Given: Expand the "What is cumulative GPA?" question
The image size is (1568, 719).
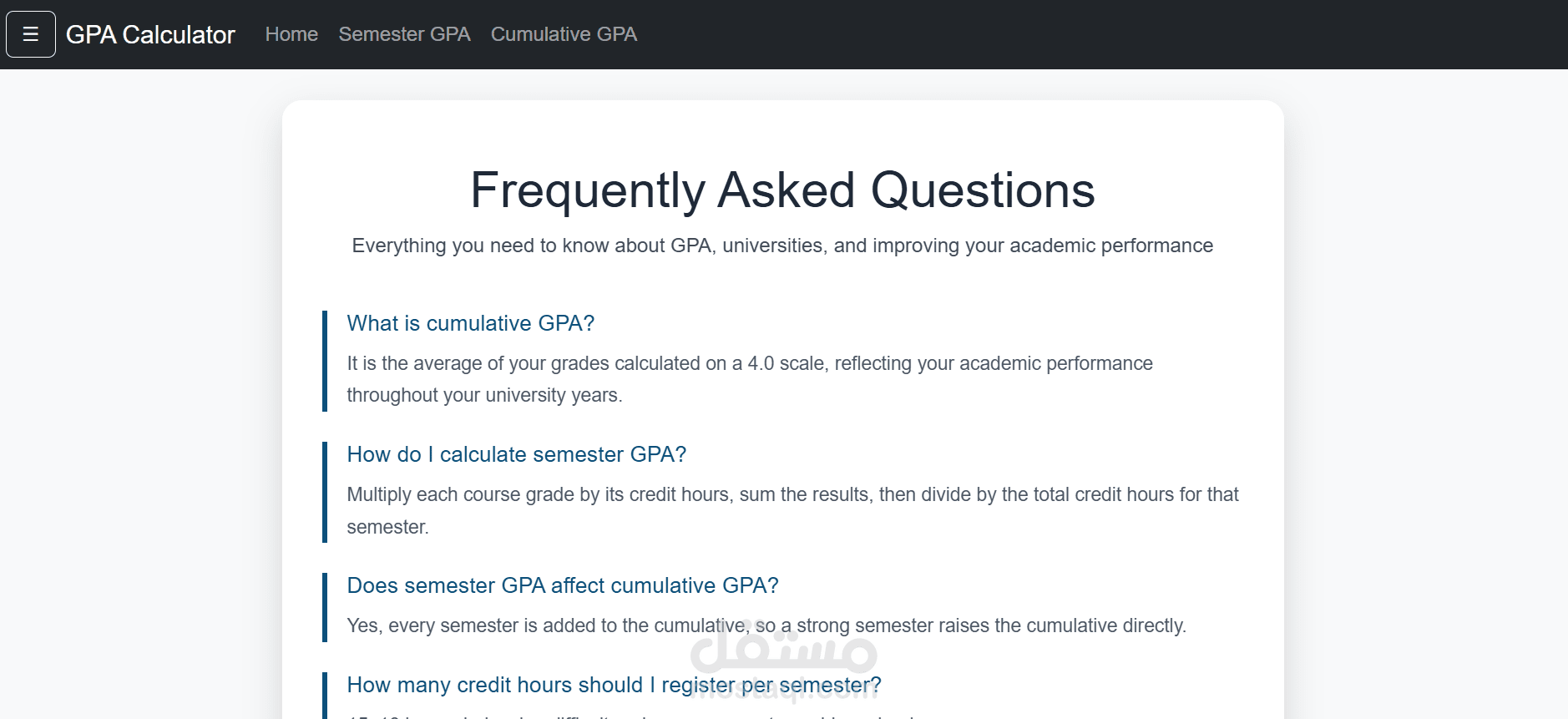Looking at the screenshot, I should [x=470, y=323].
